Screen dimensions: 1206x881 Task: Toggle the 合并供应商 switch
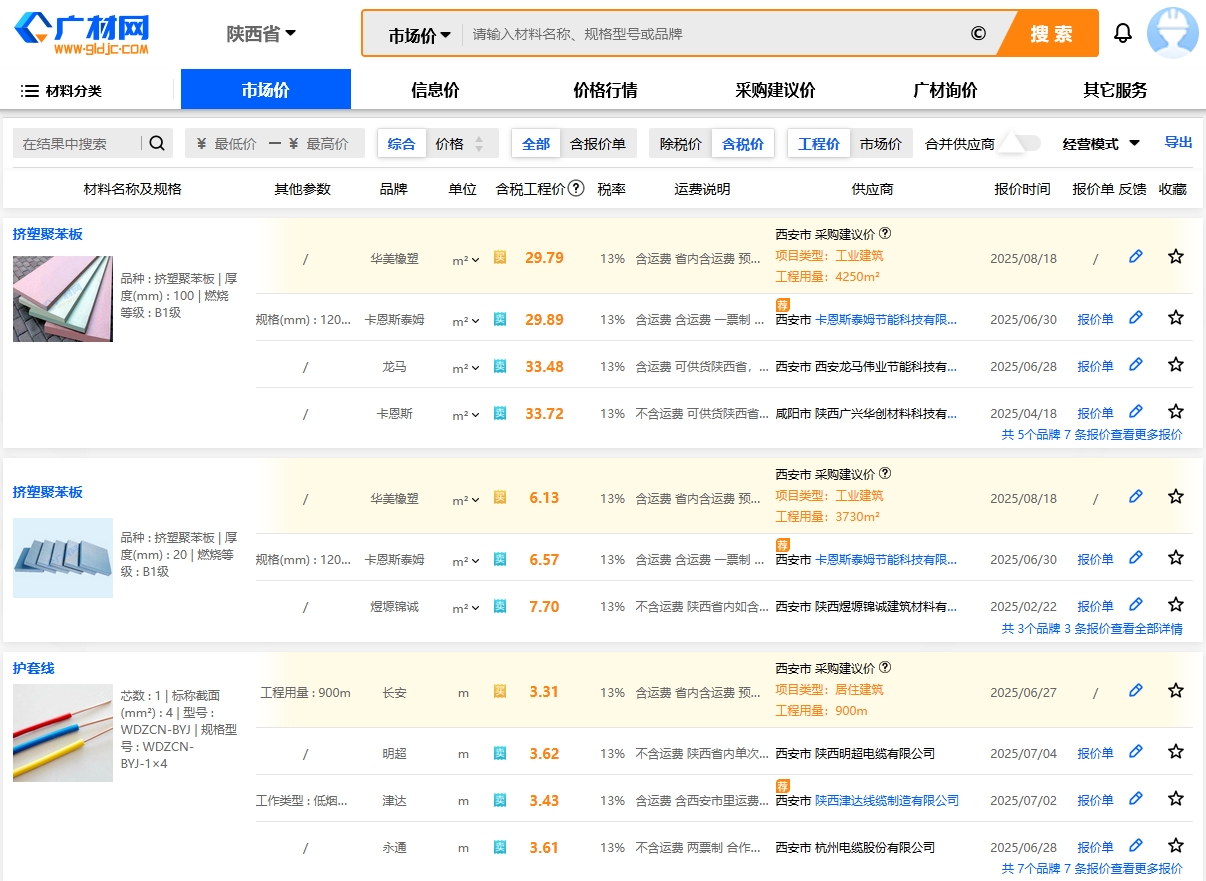click(1021, 144)
